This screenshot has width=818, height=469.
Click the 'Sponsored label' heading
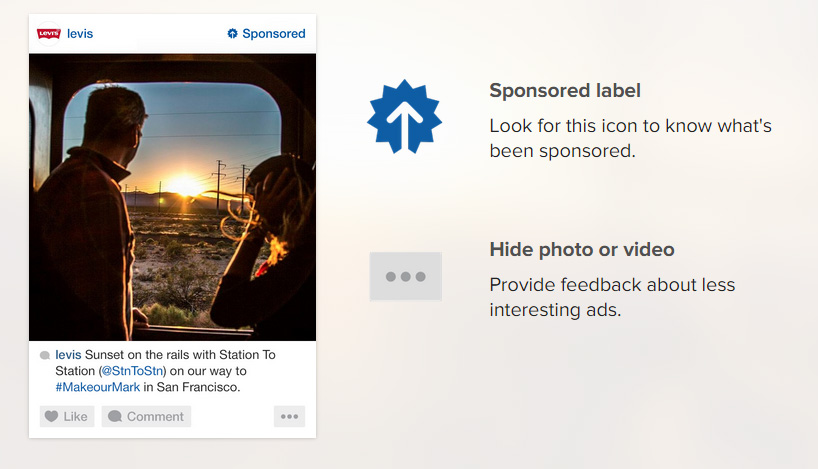(x=565, y=91)
